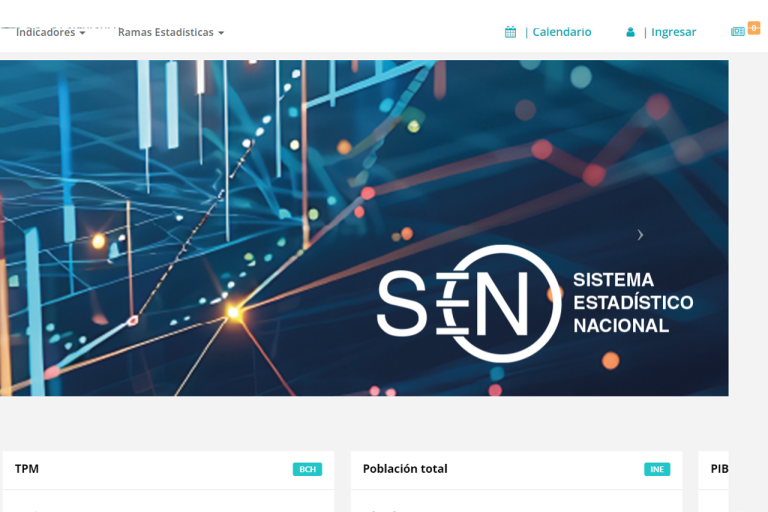The height and width of the screenshot is (512, 768).
Task: Expand the Indicadores dropdown menu
Action: [50, 32]
